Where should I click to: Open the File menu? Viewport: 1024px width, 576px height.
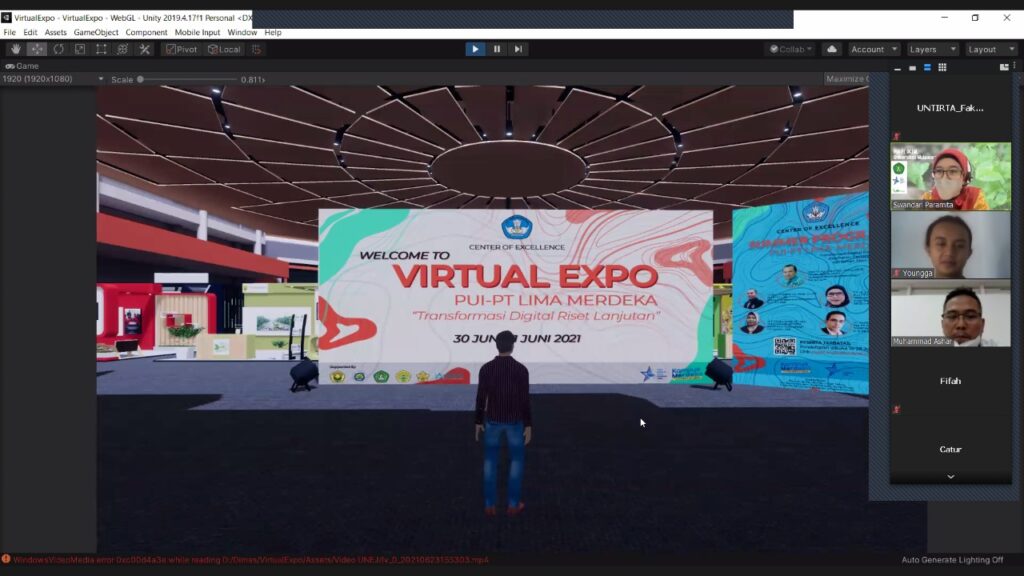click(x=10, y=32)
